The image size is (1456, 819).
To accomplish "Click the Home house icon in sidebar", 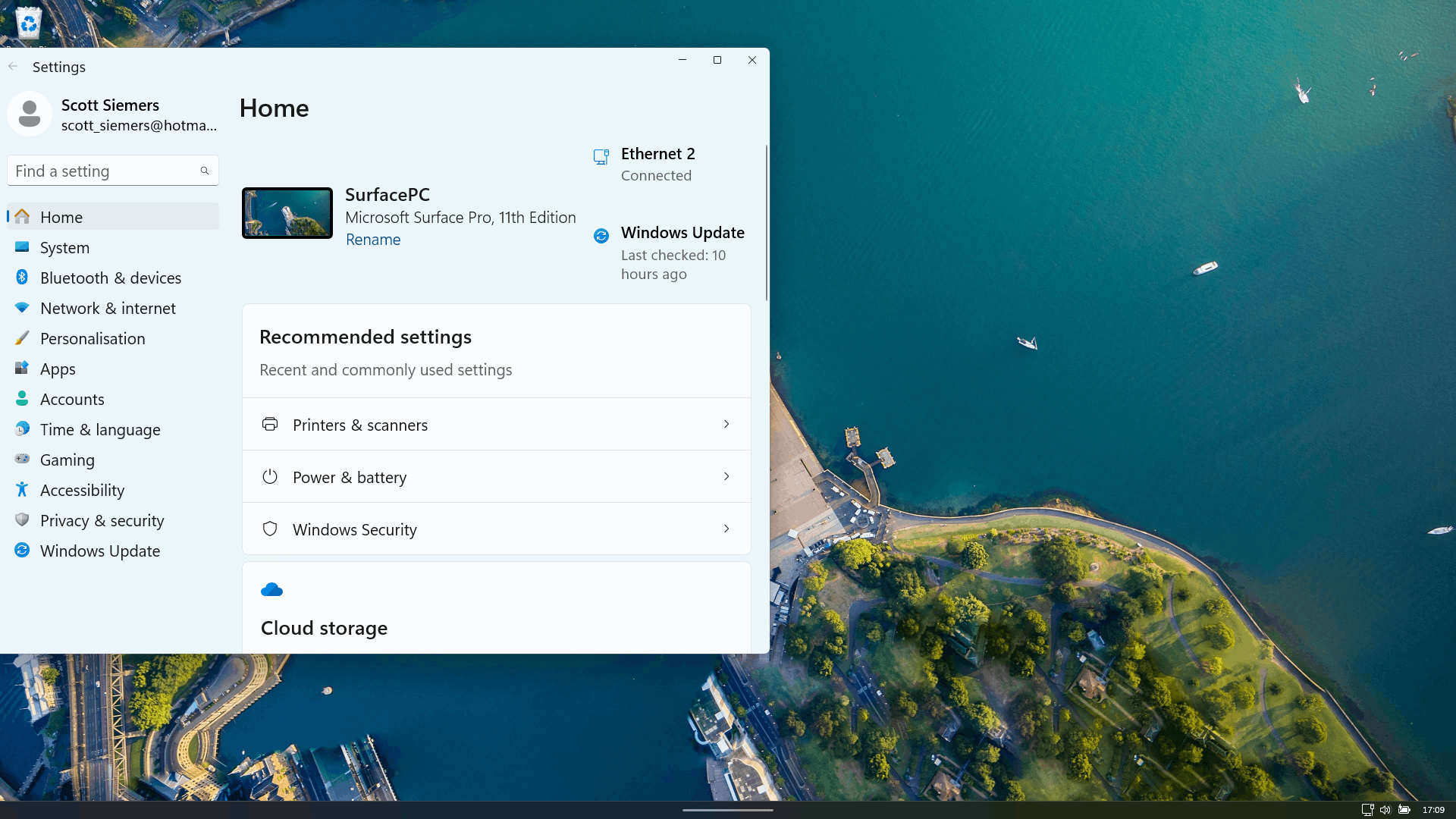I will pyautogui.click(x=22, y=217).
